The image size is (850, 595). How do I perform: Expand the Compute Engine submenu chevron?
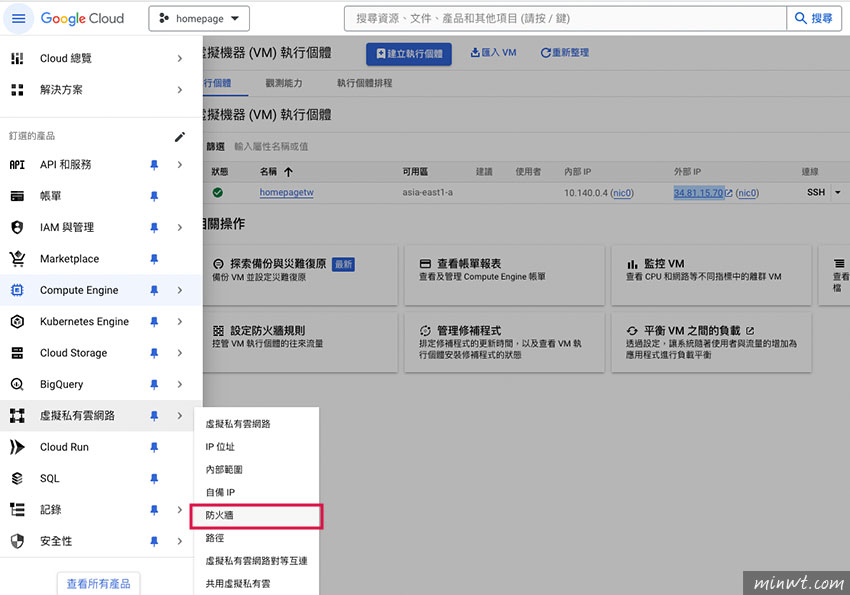(179, 290)
